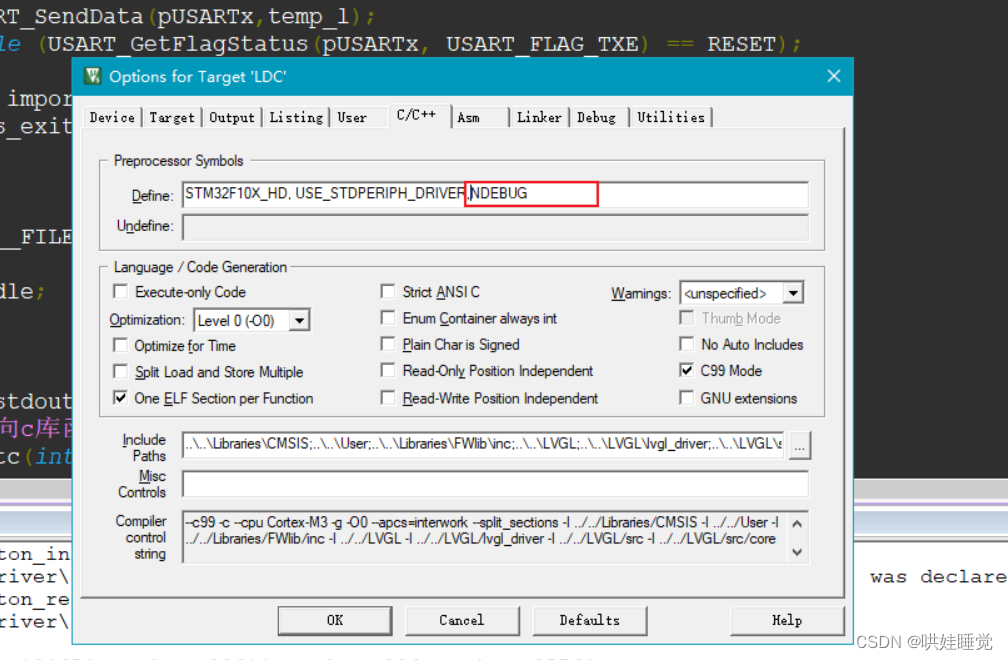Enable Strict ANSI C
The width and height of the screenshot is (1008, 660).
tap(388, 292)
